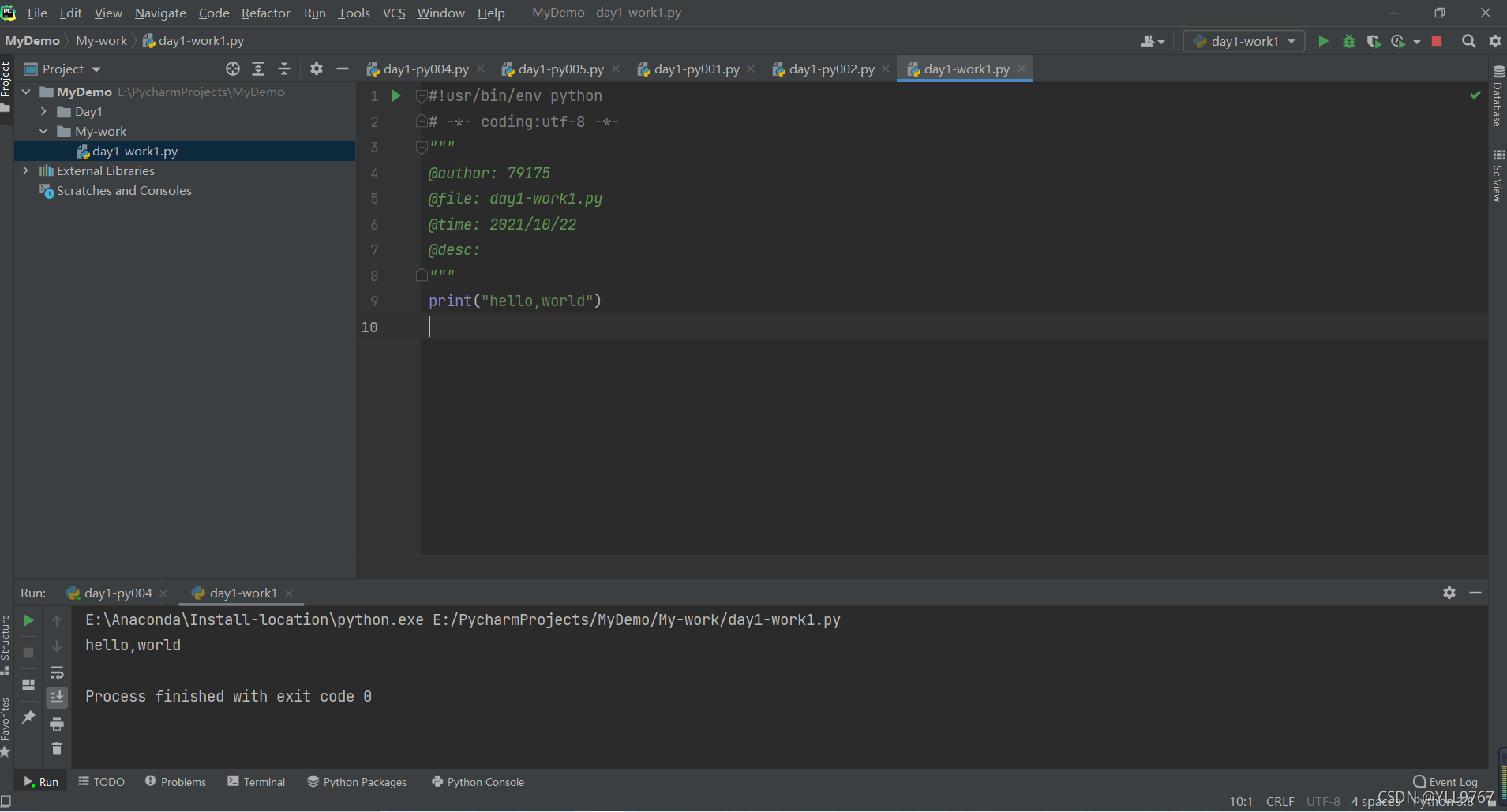This screenshot has height=812, width=1507.
Task: Open Python Console tool window
Action: (478, 781)
